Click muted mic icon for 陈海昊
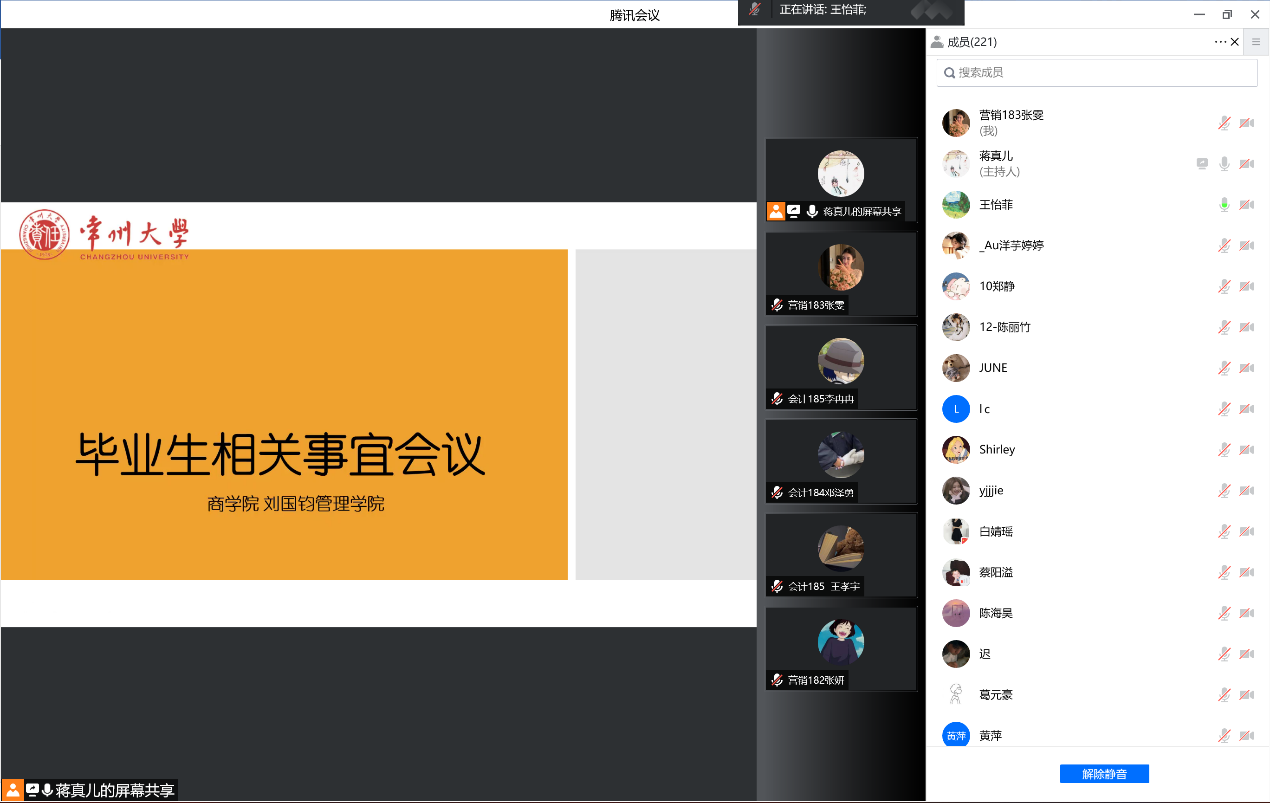The height and width of the screenshot is (803, 1270). tap(1224, 613)
